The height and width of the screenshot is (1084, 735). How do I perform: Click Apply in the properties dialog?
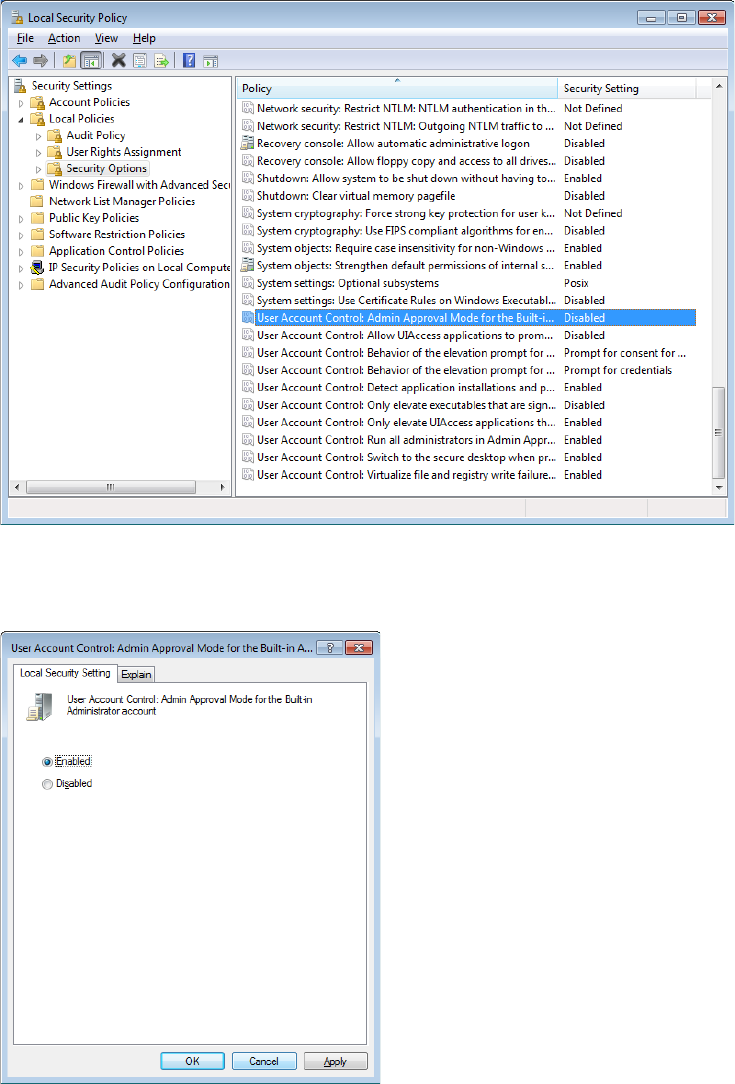[335, 1061]
